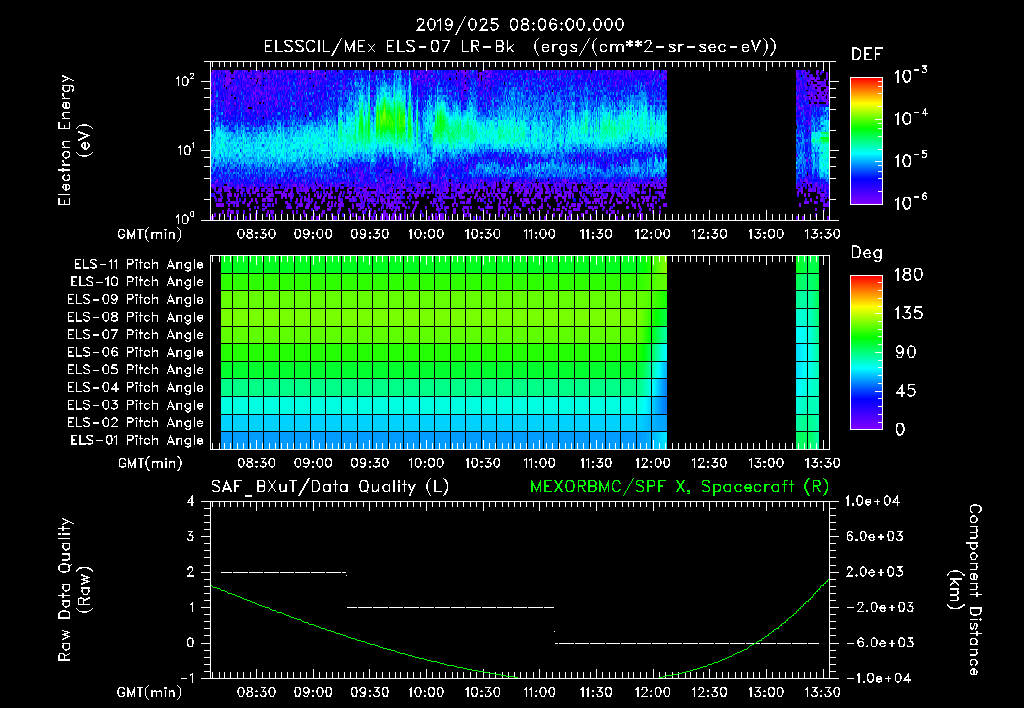Click the data quality level 1 line segment
Viewport: 1024px width, 708px height.
tap(450, 607)
